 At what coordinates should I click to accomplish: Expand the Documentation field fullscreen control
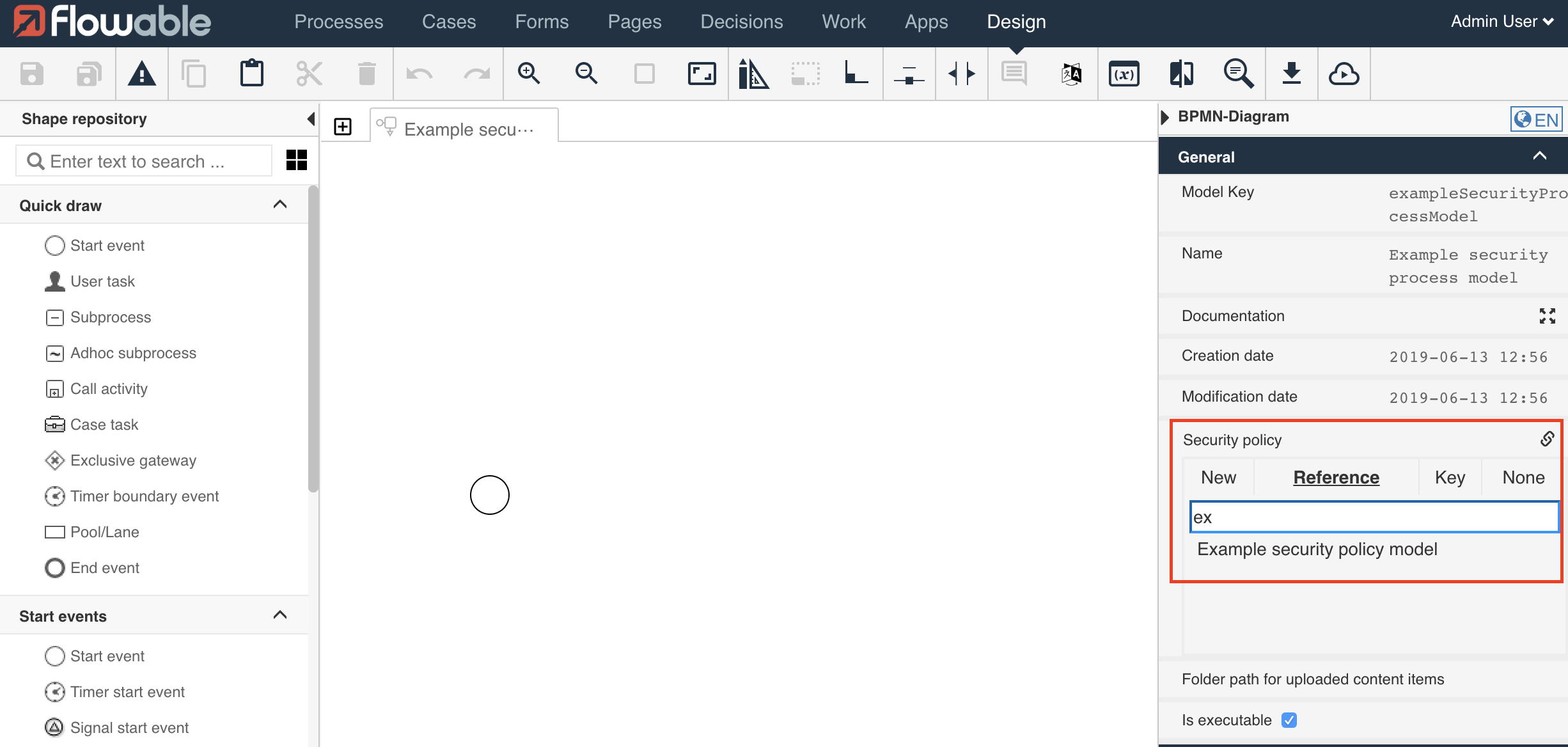tap(1547, 315)
